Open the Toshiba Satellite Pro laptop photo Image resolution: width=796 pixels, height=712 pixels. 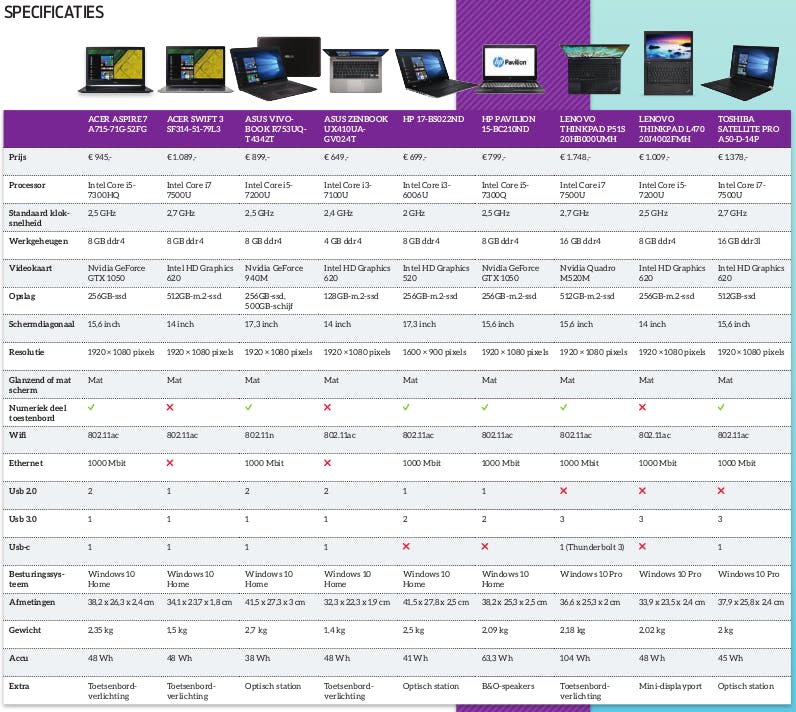point(740,73)
